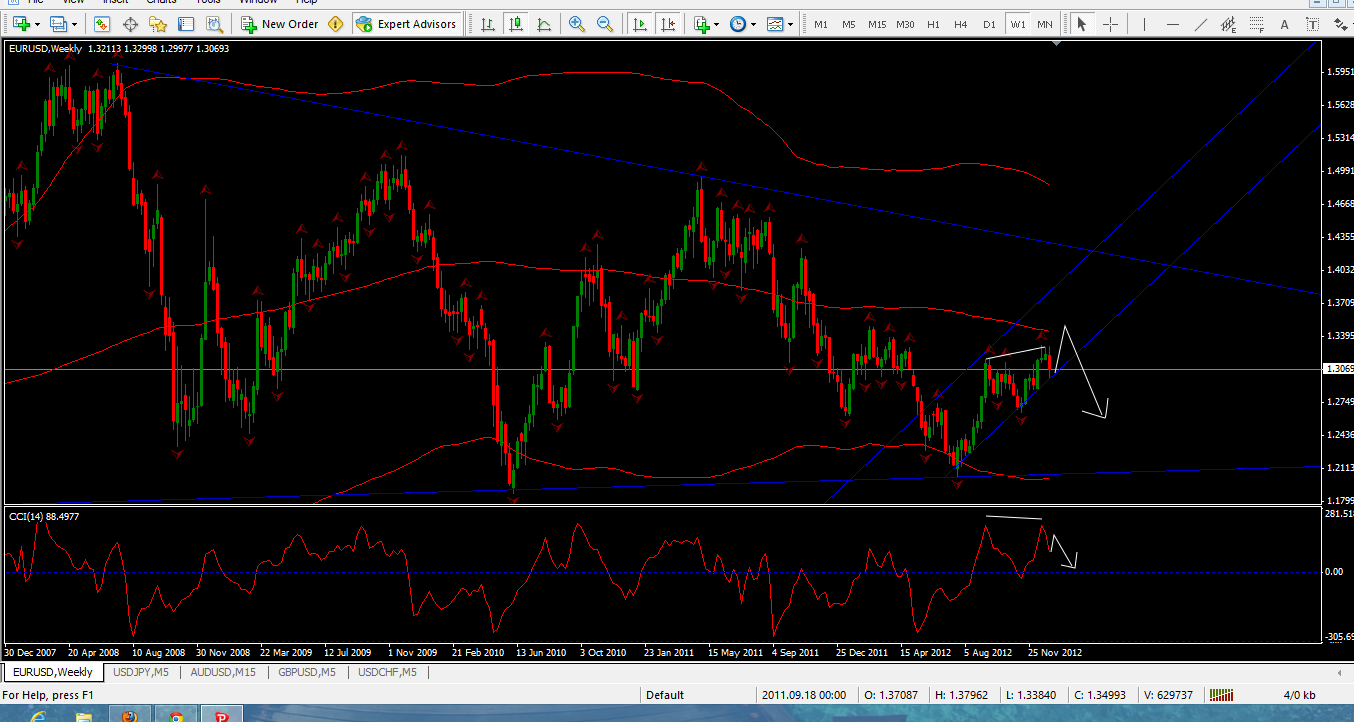The image size is (1354, 722).
Task: Switch chart to Candlesticks mode
Action: click(514, 24)
